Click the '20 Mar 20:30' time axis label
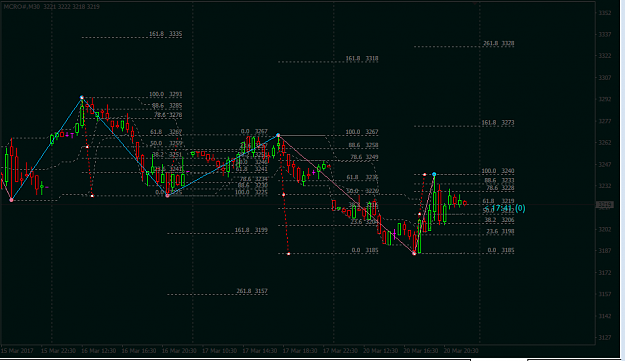The width and height of the screenshot is (625, 361). tap(461, 351)
